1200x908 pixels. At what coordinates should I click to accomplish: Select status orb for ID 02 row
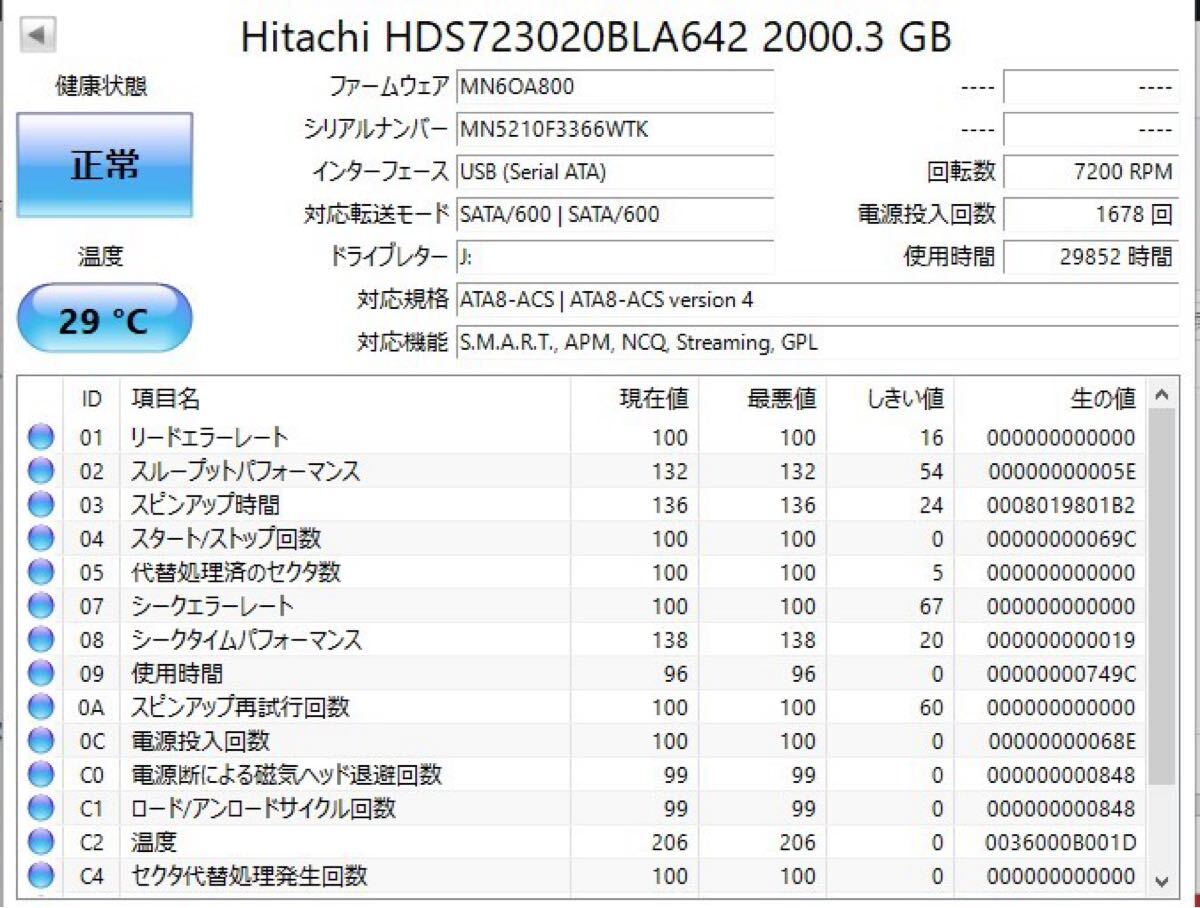pyautogui.click(x=41, y=471)
